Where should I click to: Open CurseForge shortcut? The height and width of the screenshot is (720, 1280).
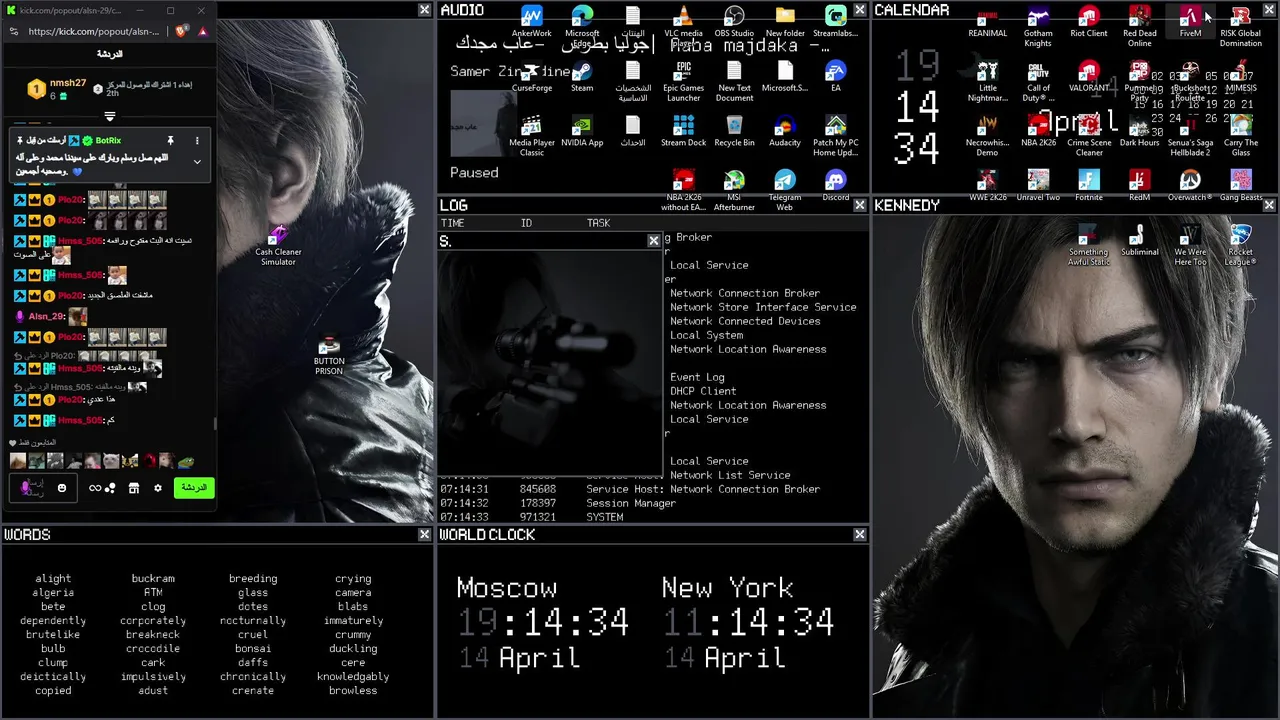[532, 77]
